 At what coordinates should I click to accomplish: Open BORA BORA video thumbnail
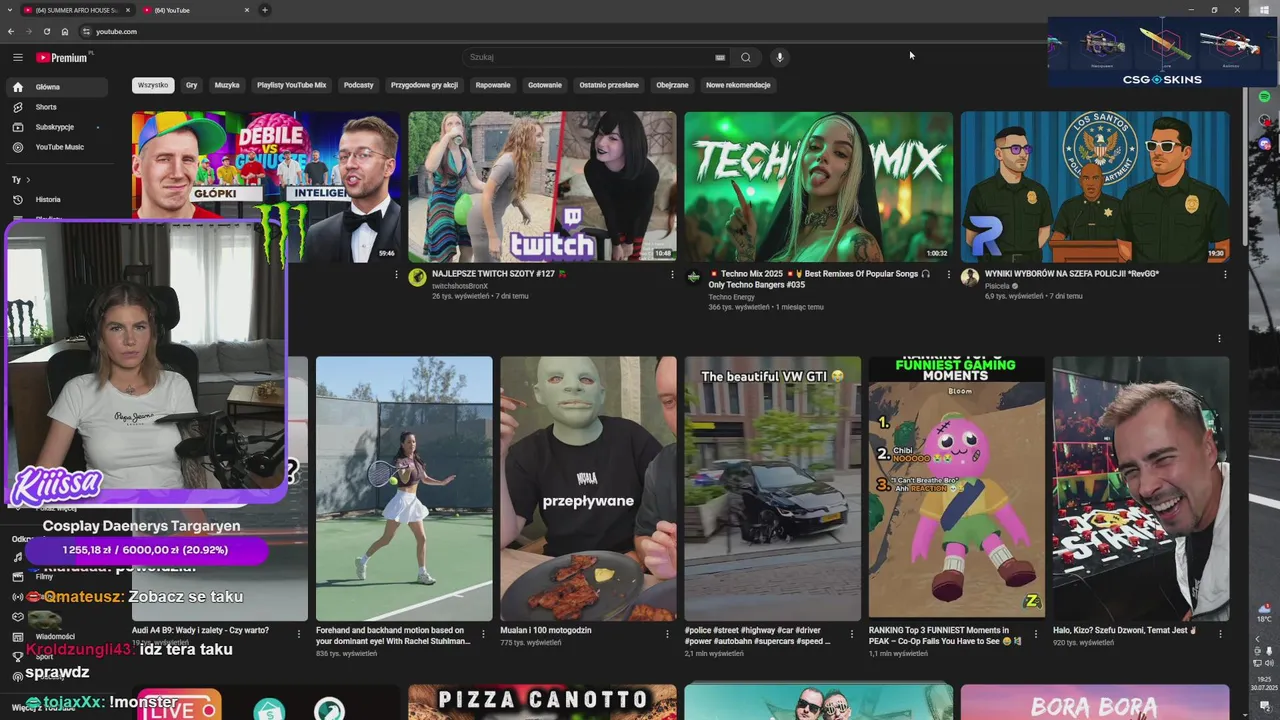point(1095,702)
